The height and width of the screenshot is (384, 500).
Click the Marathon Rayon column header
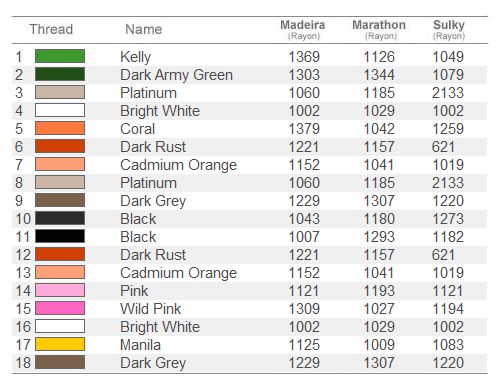coord(379,30)
